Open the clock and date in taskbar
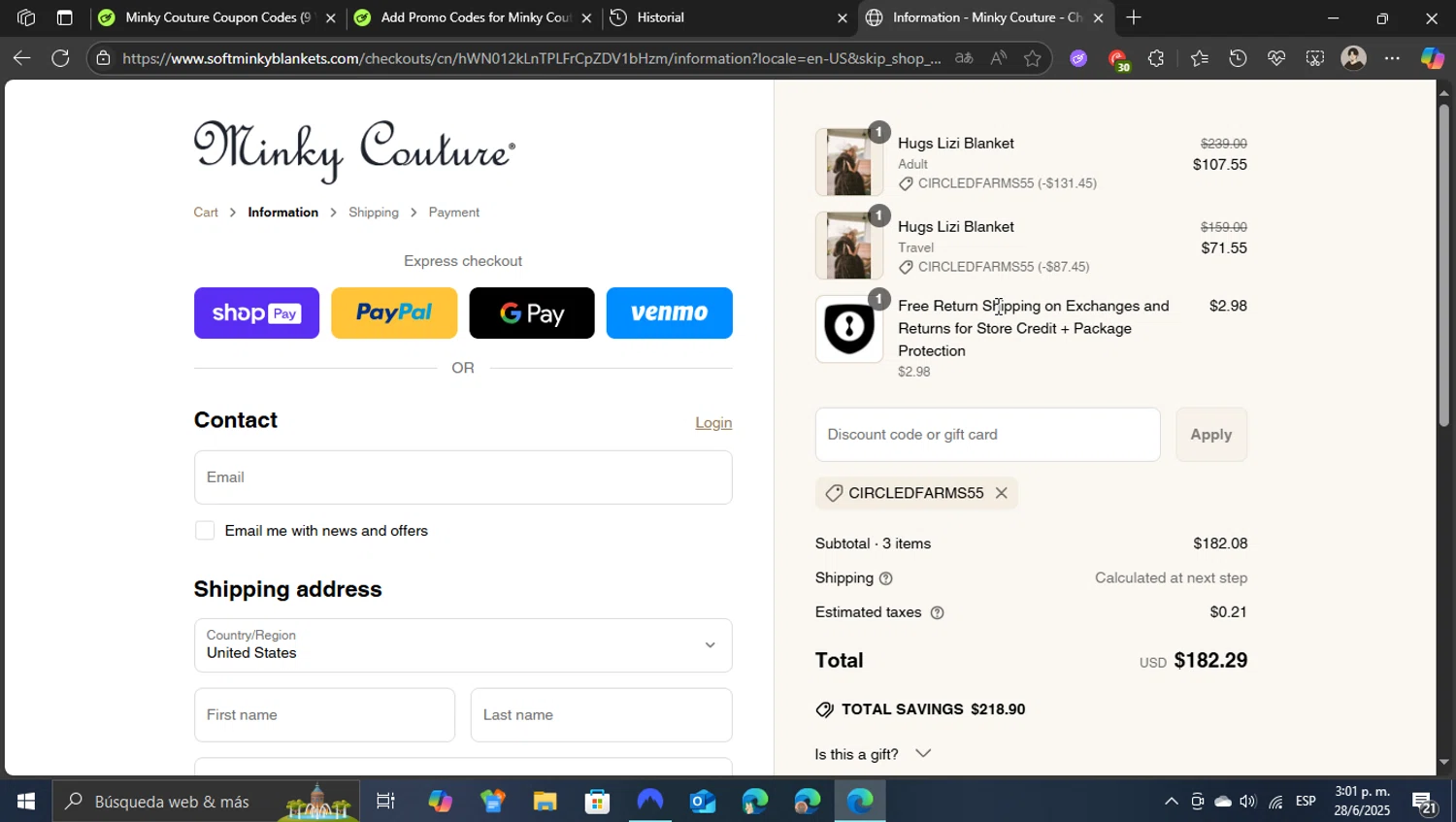Screen dimensions: 1456x822 point(1362,802)
